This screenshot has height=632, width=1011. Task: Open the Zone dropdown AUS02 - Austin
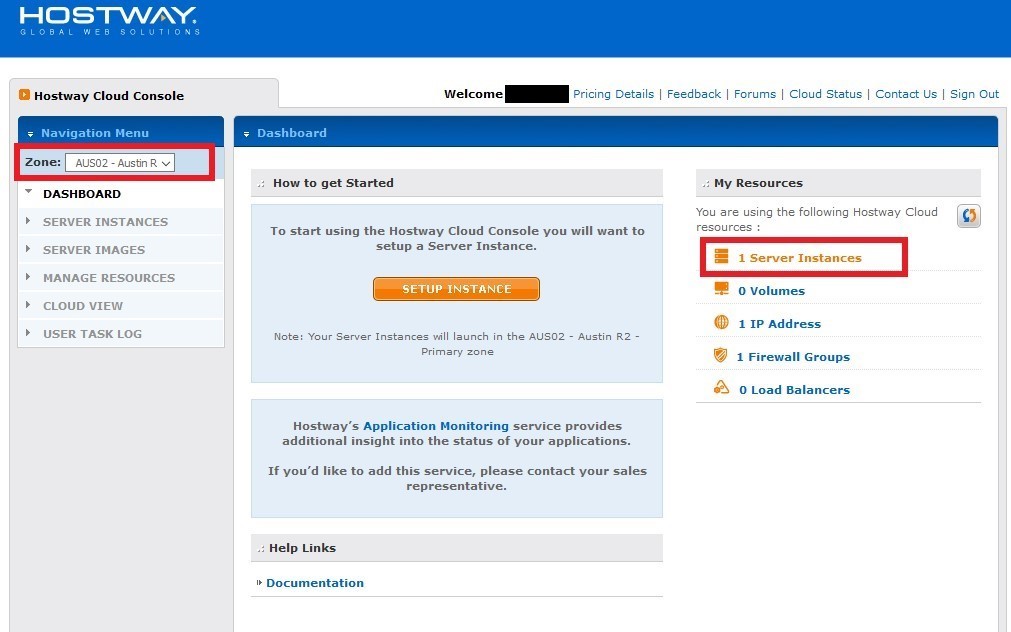coord(120,163)
